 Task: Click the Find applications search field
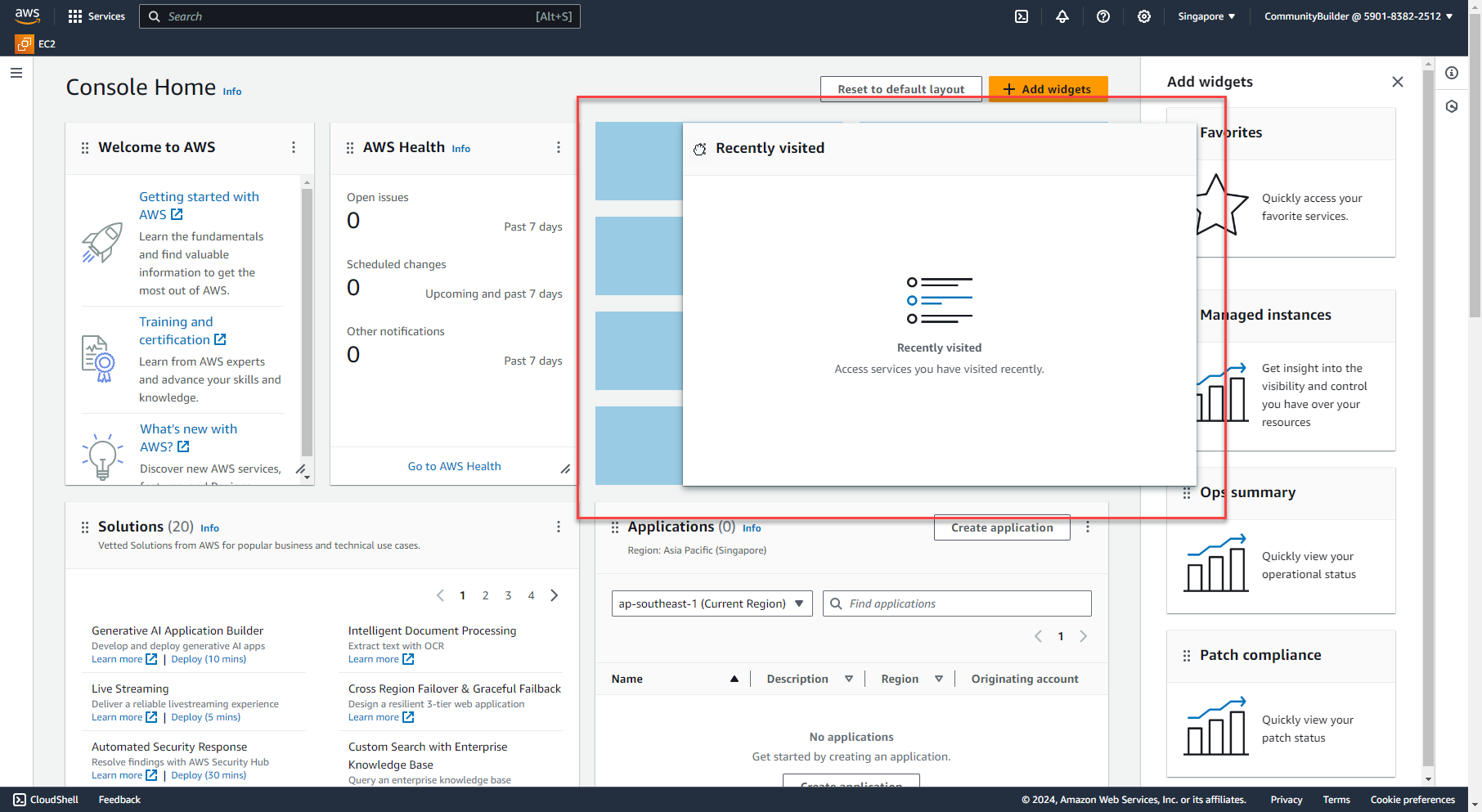[x=956, y=603]
